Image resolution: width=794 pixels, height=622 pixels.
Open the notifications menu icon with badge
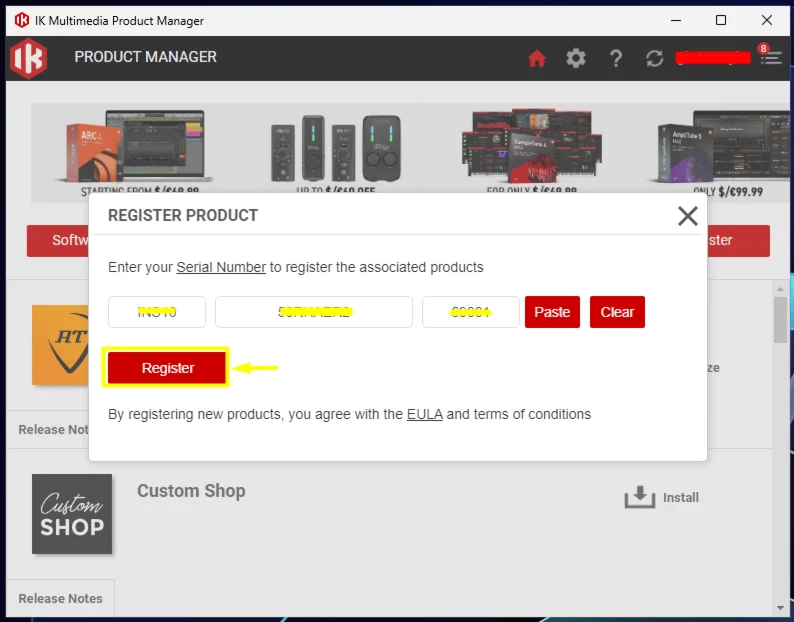click(x=770, y=57)
